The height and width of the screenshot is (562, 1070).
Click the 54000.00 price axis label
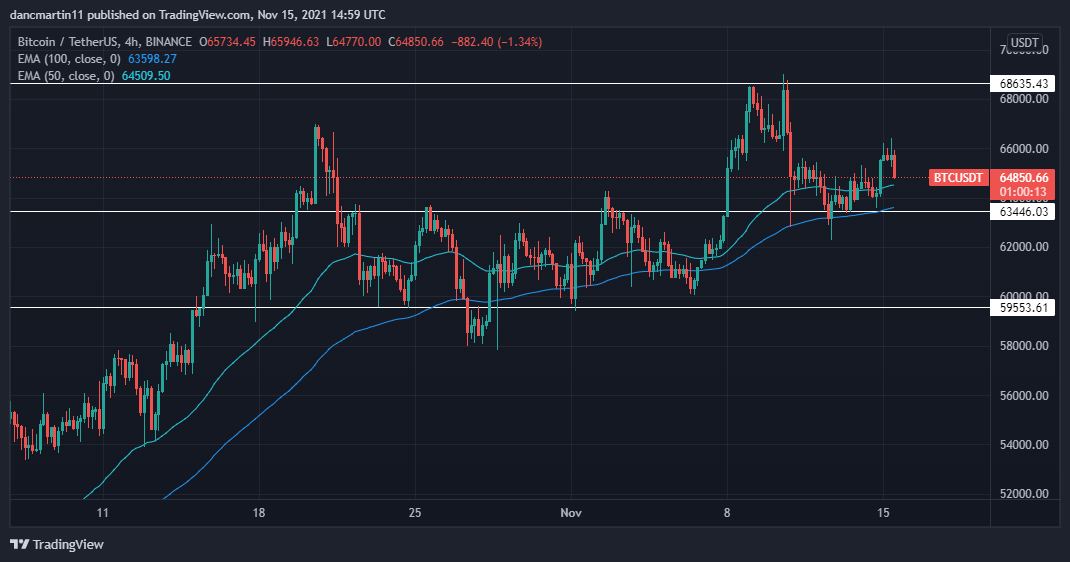[1024, 445]
